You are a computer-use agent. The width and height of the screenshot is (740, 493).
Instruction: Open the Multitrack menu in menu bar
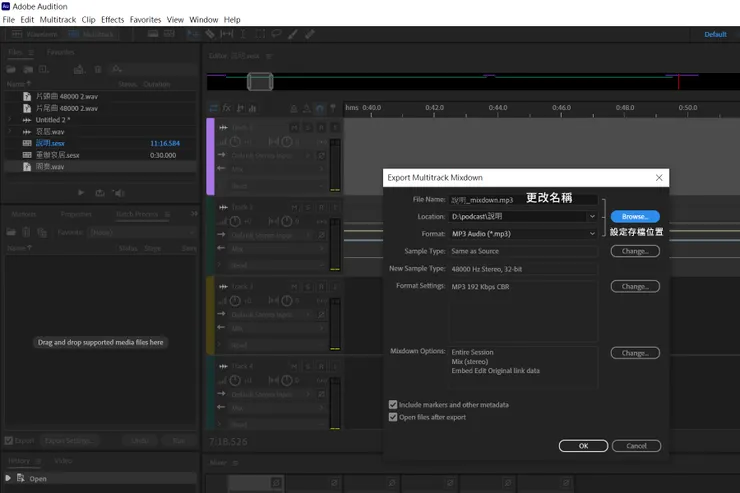pyautogui.click(x=57, y=20)
